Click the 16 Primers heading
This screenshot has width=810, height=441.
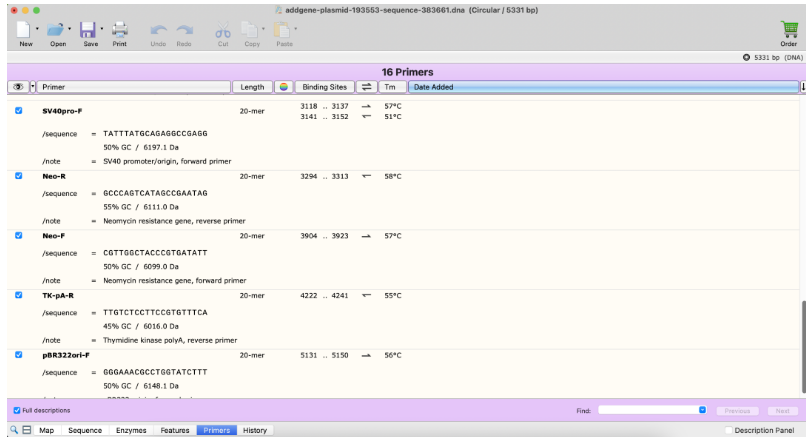407,72
